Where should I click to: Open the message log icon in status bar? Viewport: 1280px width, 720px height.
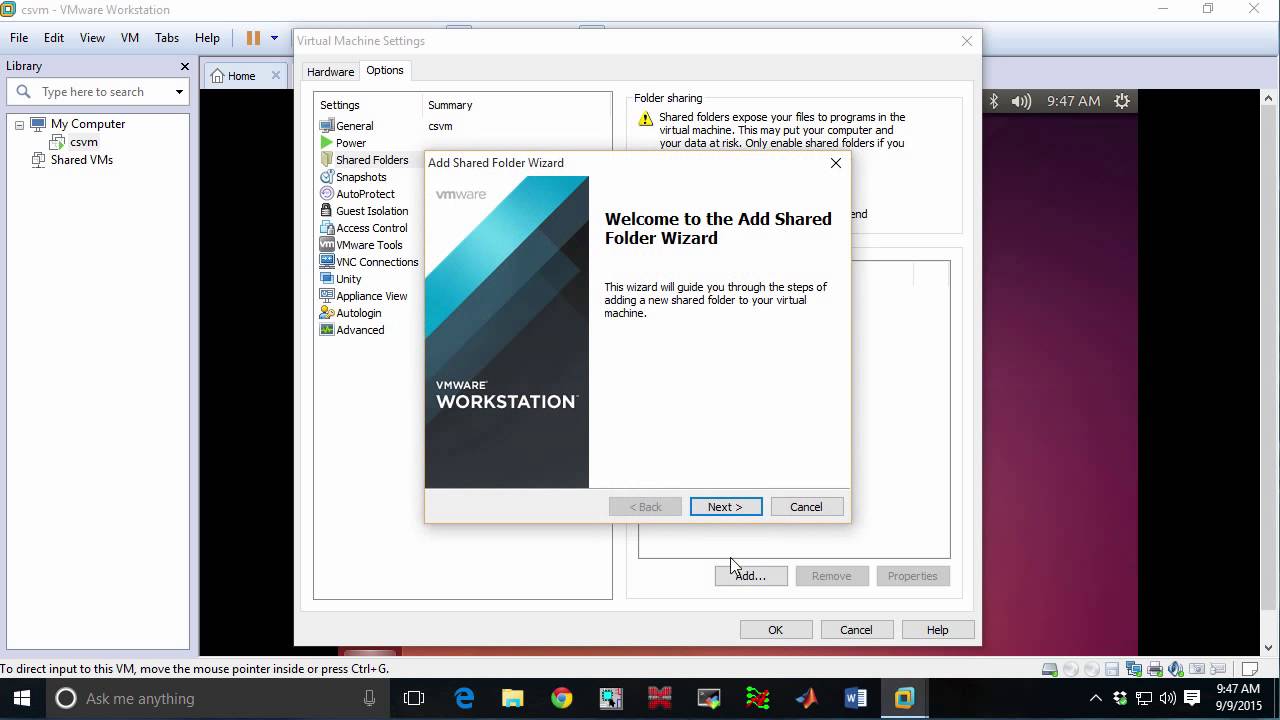coord(1249,669)
